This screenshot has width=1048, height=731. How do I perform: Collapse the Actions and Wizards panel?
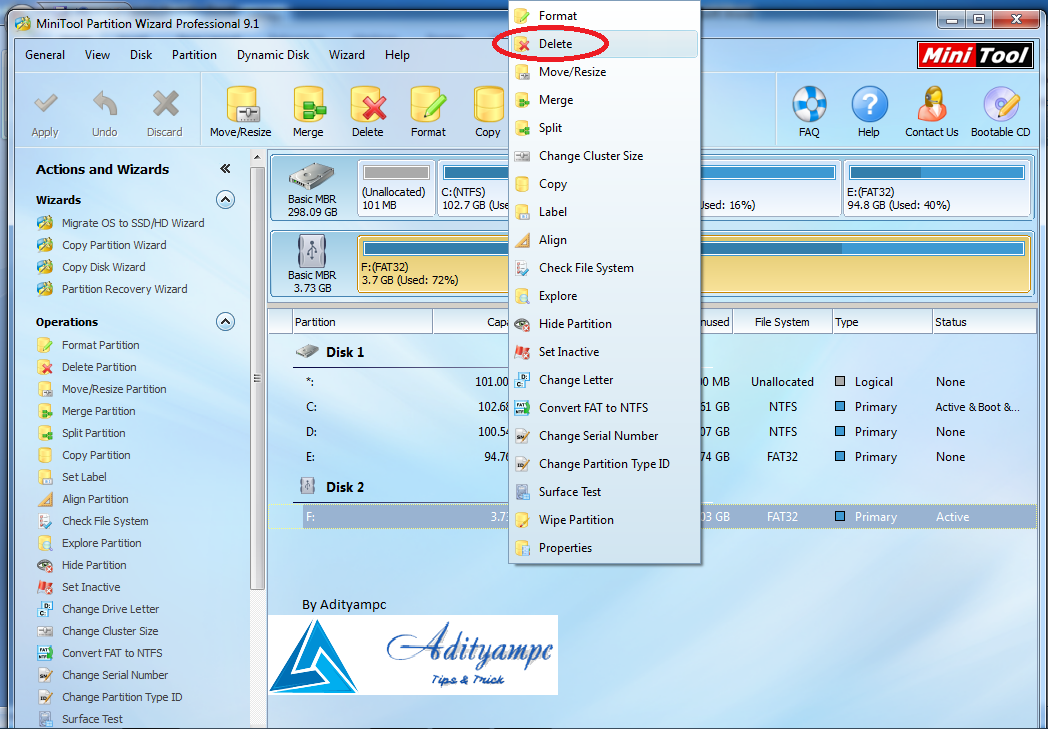click(x=225, y=169)
